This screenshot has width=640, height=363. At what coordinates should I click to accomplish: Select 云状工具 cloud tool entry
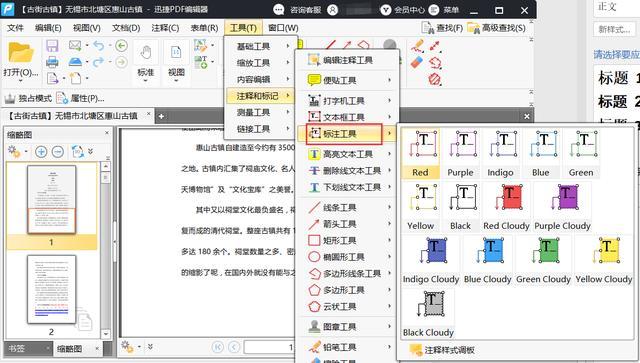[x=347, y=306]
